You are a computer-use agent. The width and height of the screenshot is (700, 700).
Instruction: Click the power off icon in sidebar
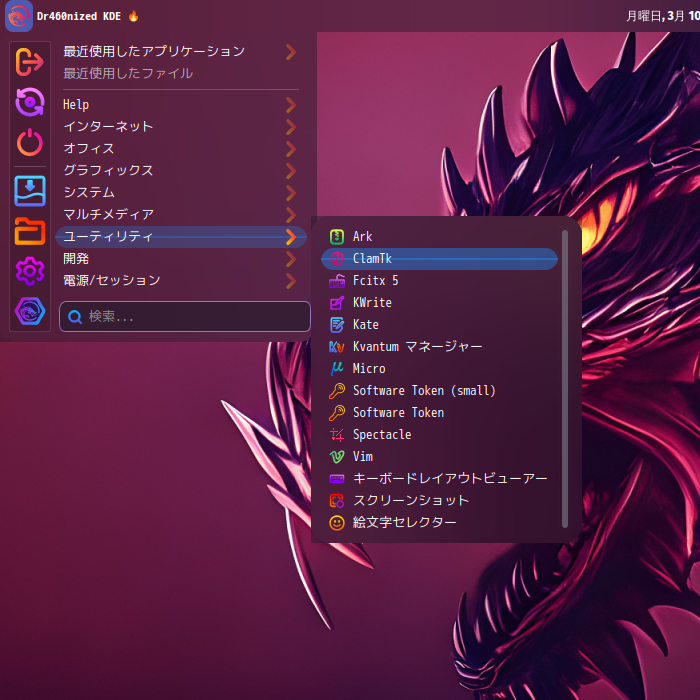pos(29,142)
